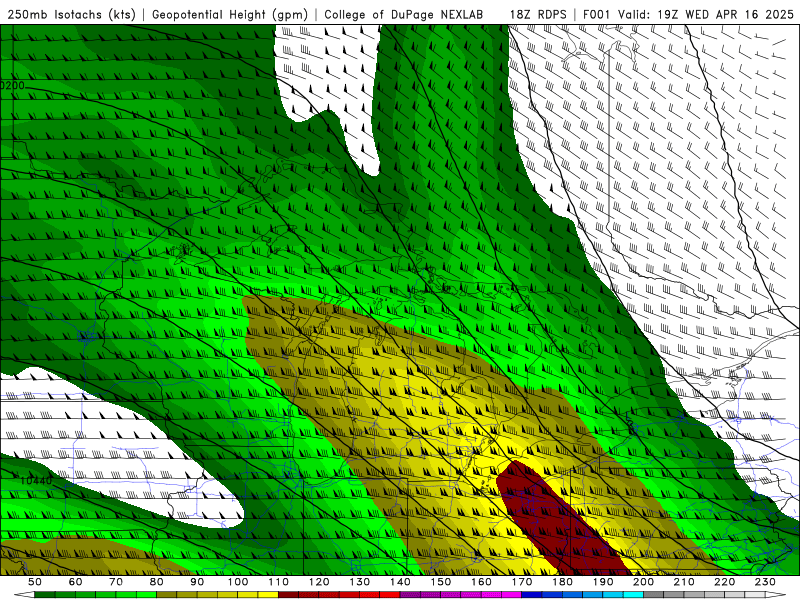Click the dark maroon swatch just above 110

(x=289, y=595)
